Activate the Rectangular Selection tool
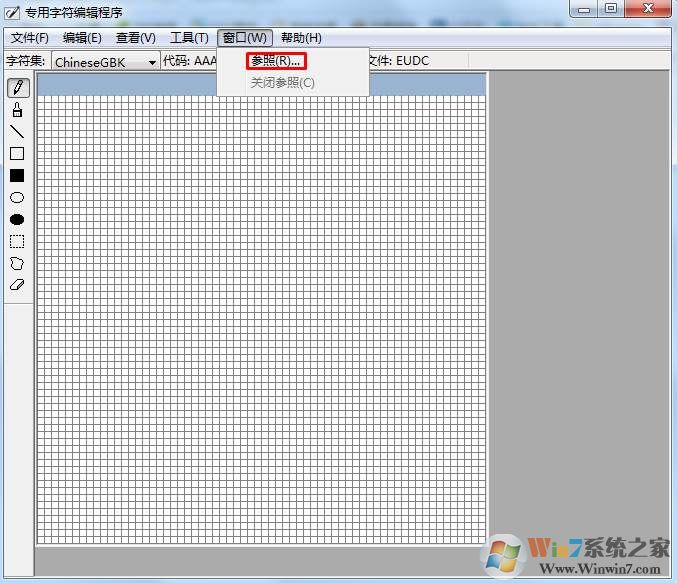 tap(17, 242)
